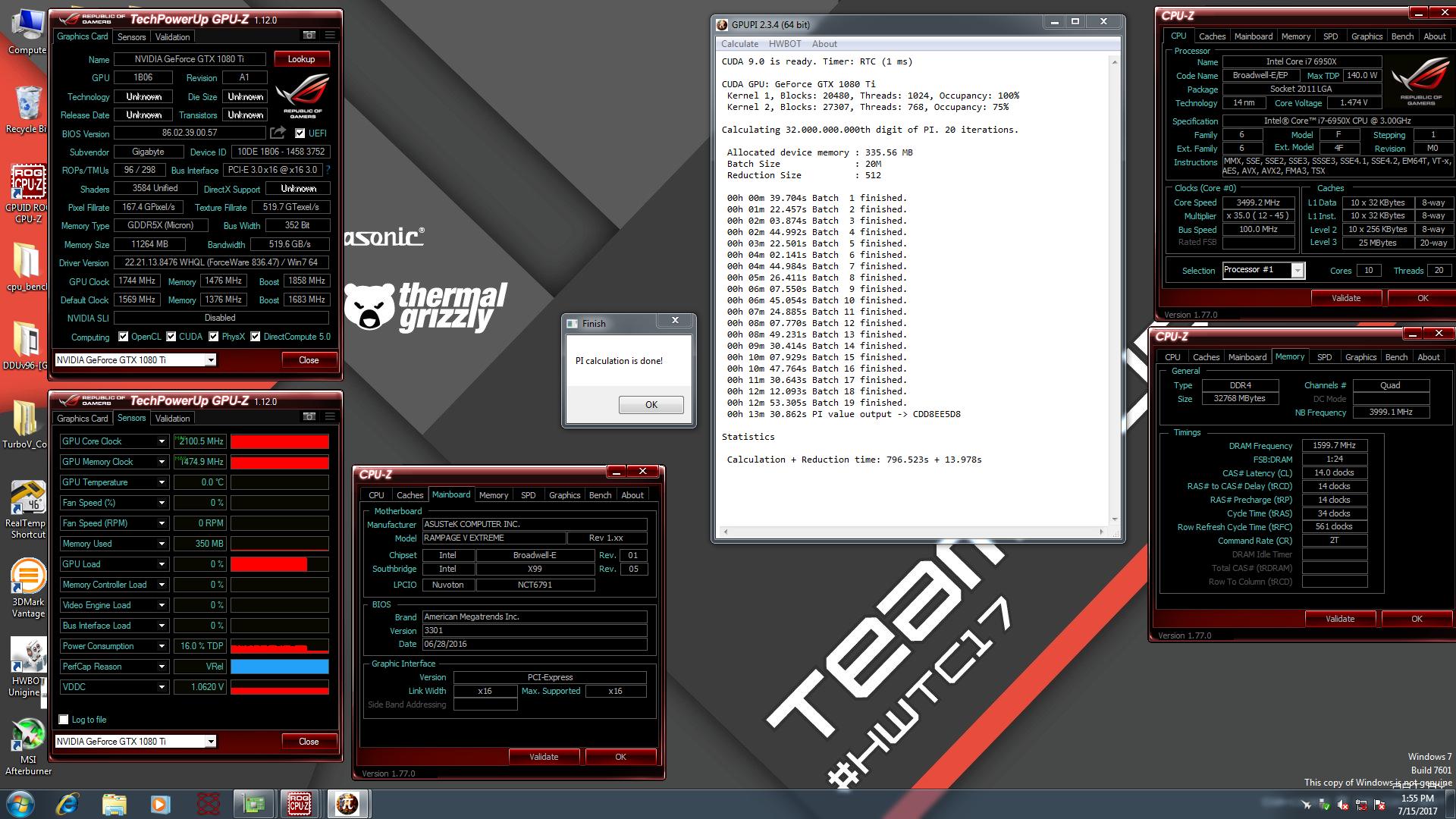Open Bench tab in top-right CPU-Z window

click(x=1402, y=36)
